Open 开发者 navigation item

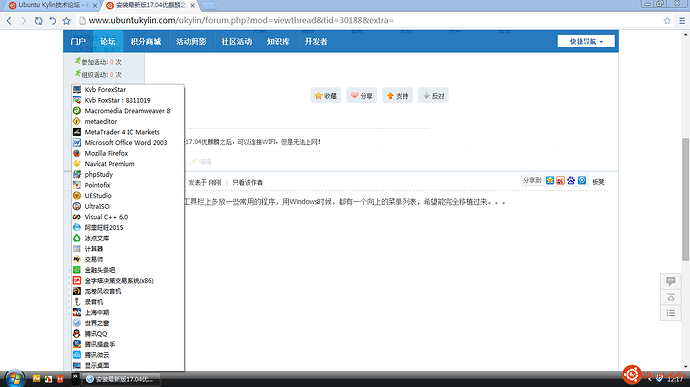(x=316, y=41)
